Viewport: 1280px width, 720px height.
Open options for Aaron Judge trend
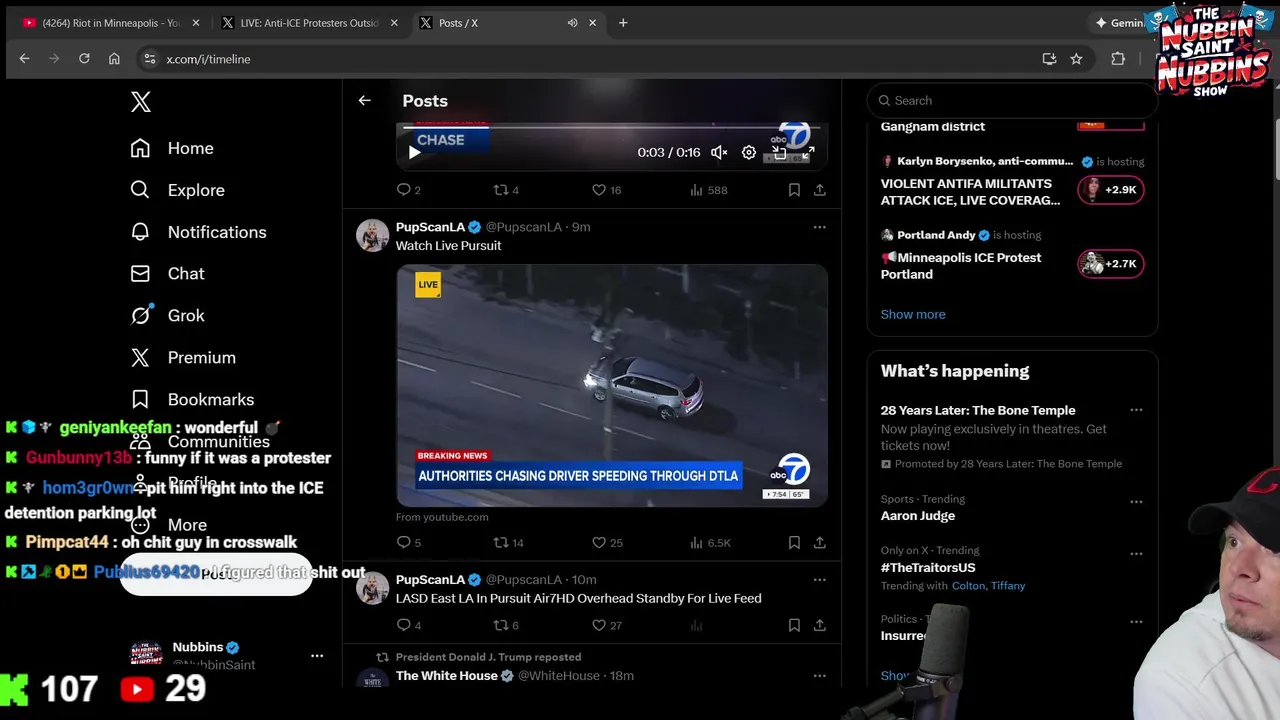(x=1136, y=502)
